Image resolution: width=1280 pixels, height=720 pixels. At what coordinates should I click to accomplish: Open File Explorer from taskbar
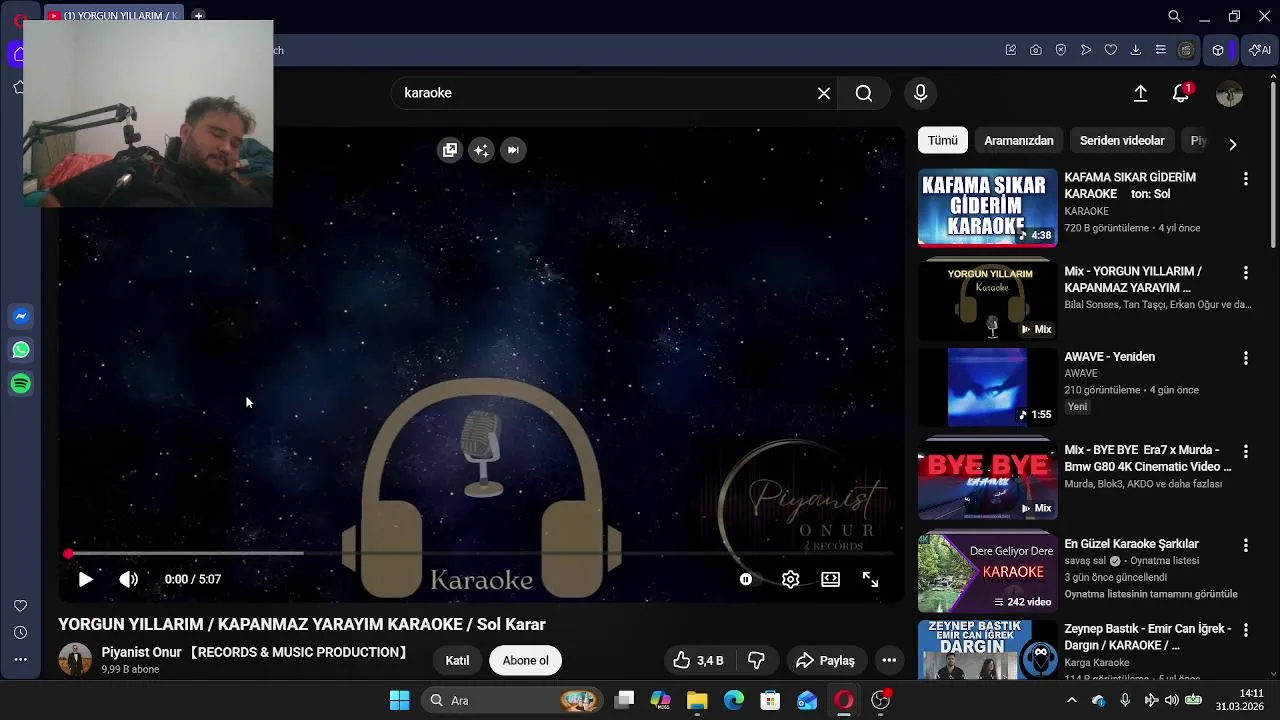click(697, 700)
